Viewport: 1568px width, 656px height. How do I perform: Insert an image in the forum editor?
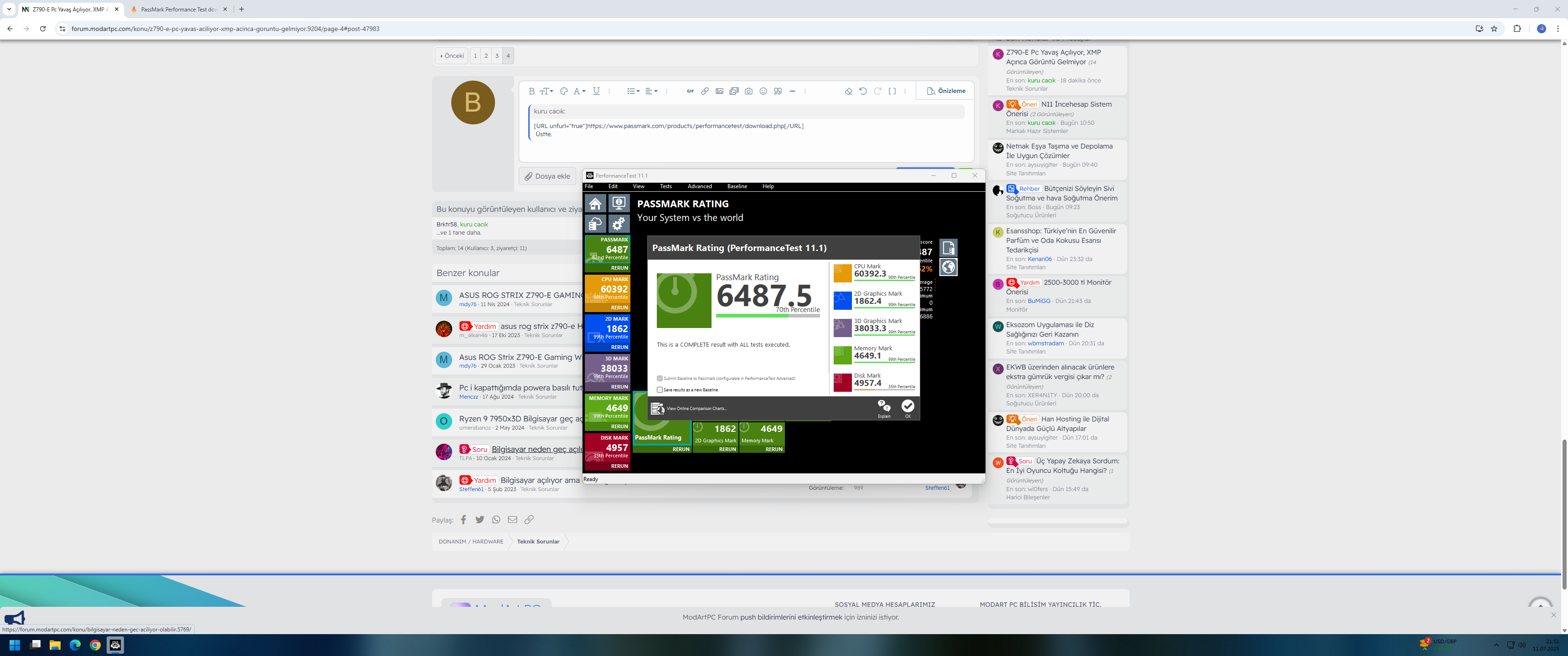719,91
